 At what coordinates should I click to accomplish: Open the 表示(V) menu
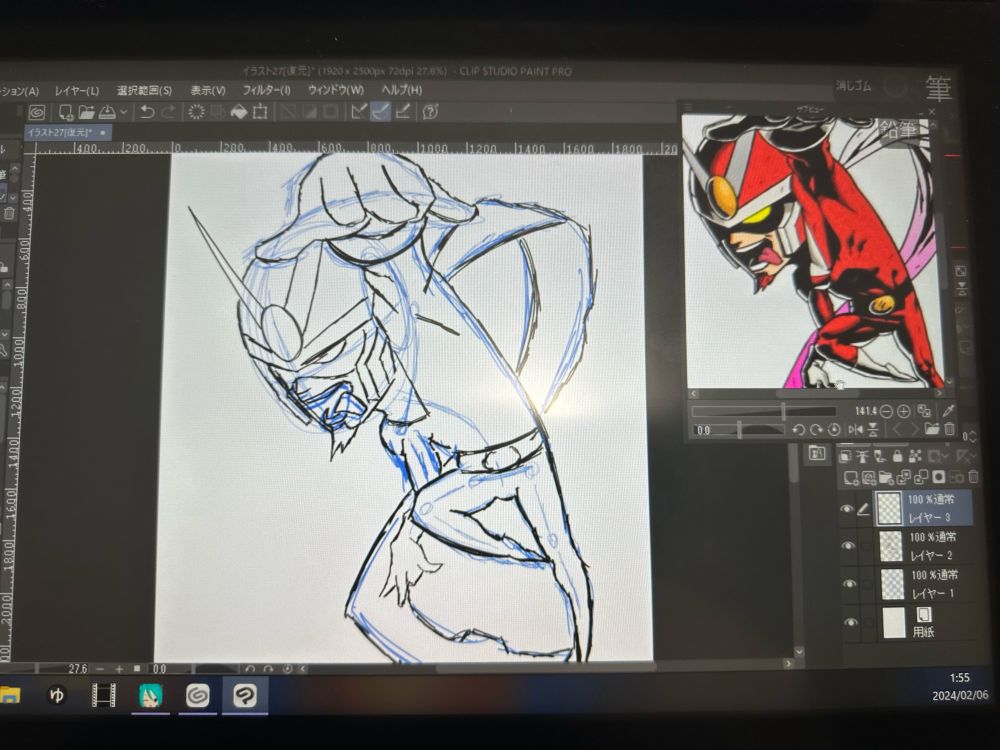tap(208, 91)
